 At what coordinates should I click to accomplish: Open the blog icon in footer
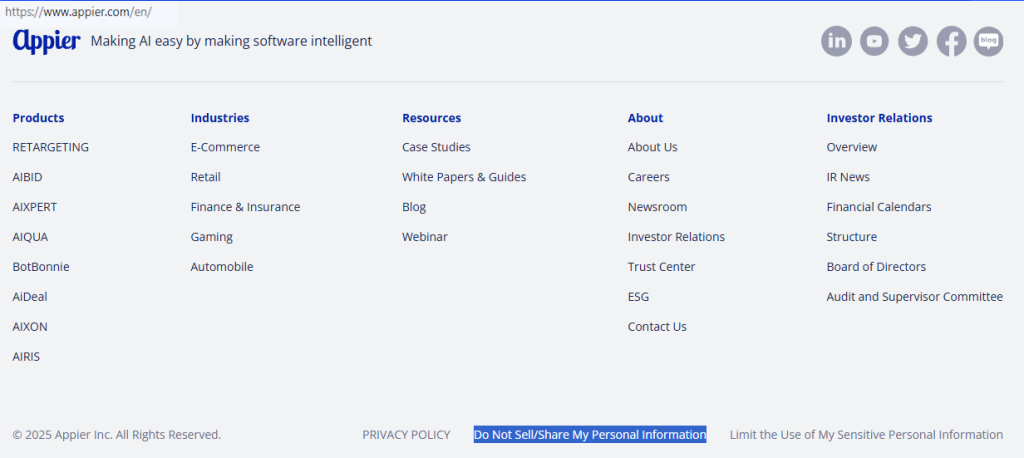988,41
